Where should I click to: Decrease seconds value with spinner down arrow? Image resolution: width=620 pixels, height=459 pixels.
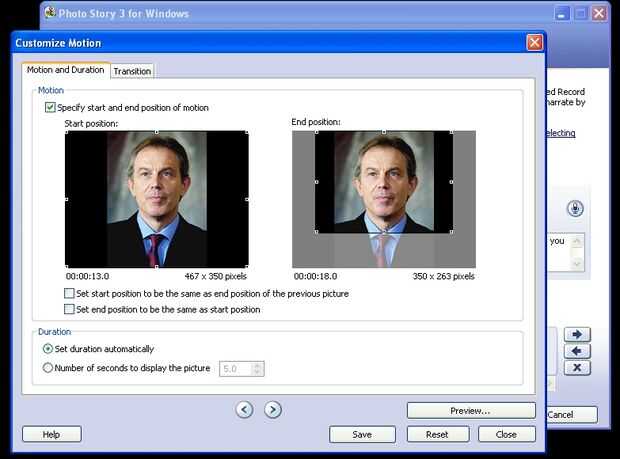pyautogui.click(x=257, y=372)
